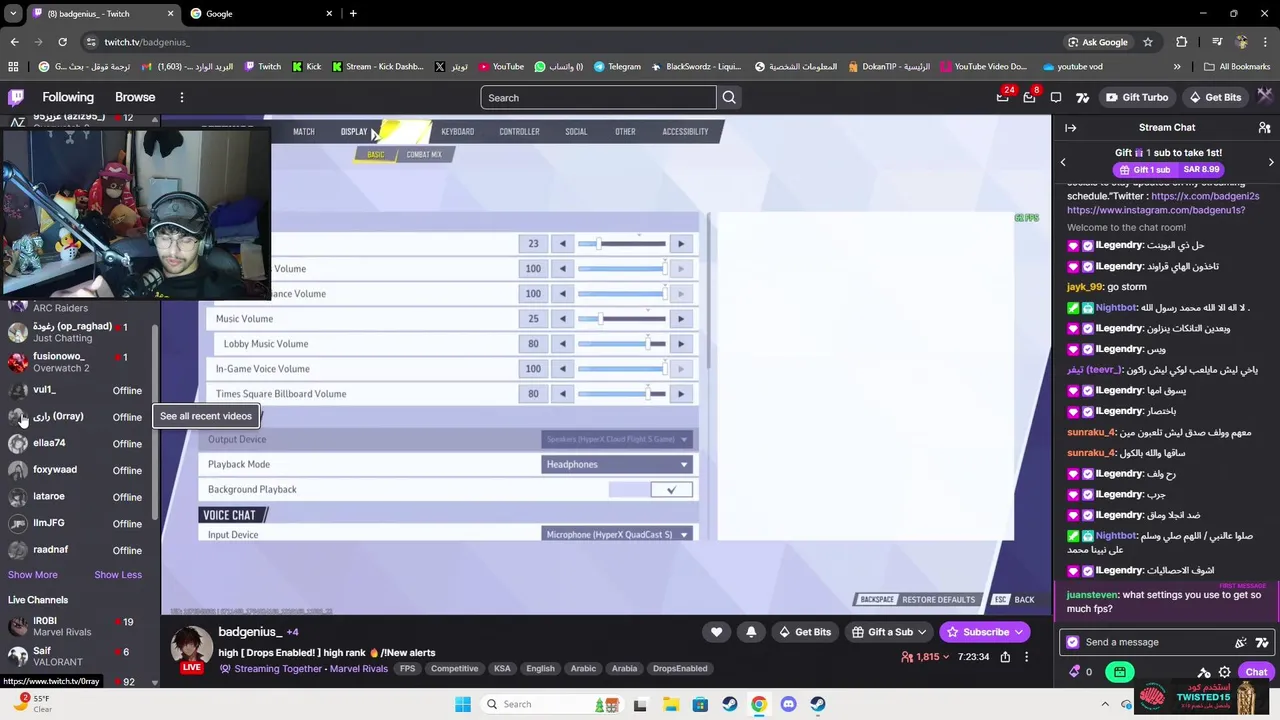Decrease In-Game Voice Volume left arrow
This screenshot has height=720, width=1280.
point(562,369)
